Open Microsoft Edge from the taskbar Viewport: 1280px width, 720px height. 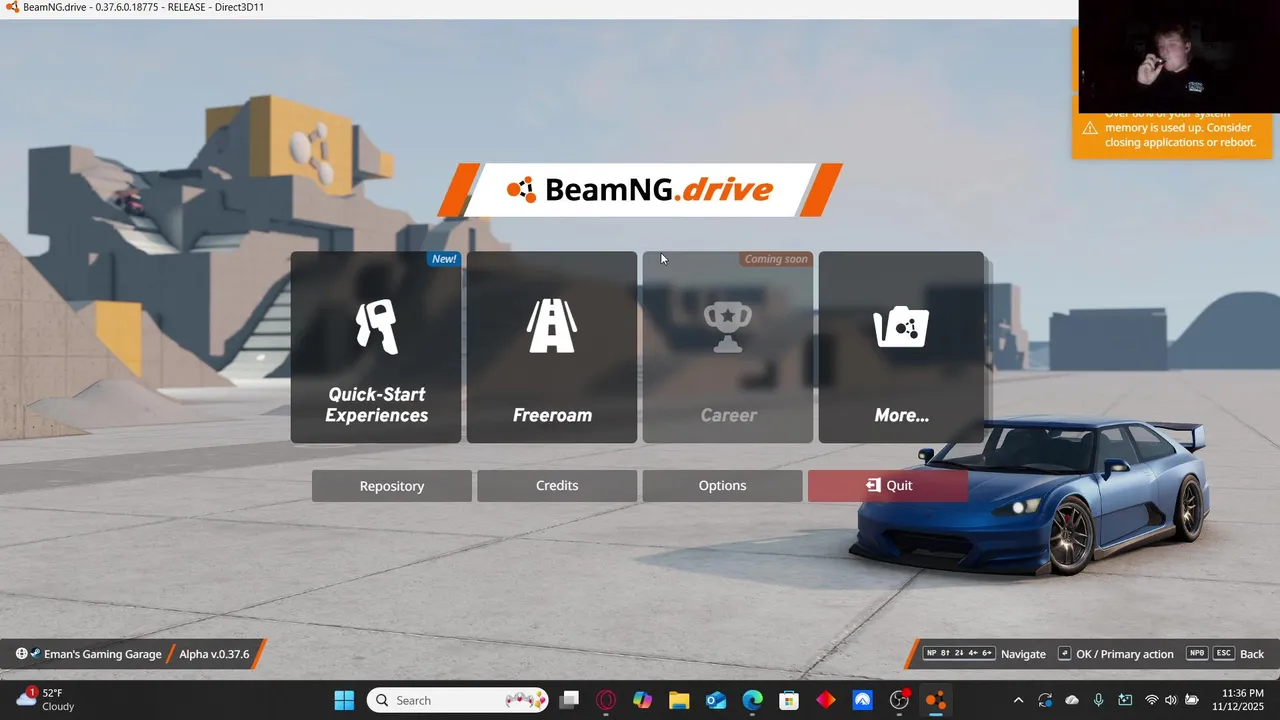753,700
